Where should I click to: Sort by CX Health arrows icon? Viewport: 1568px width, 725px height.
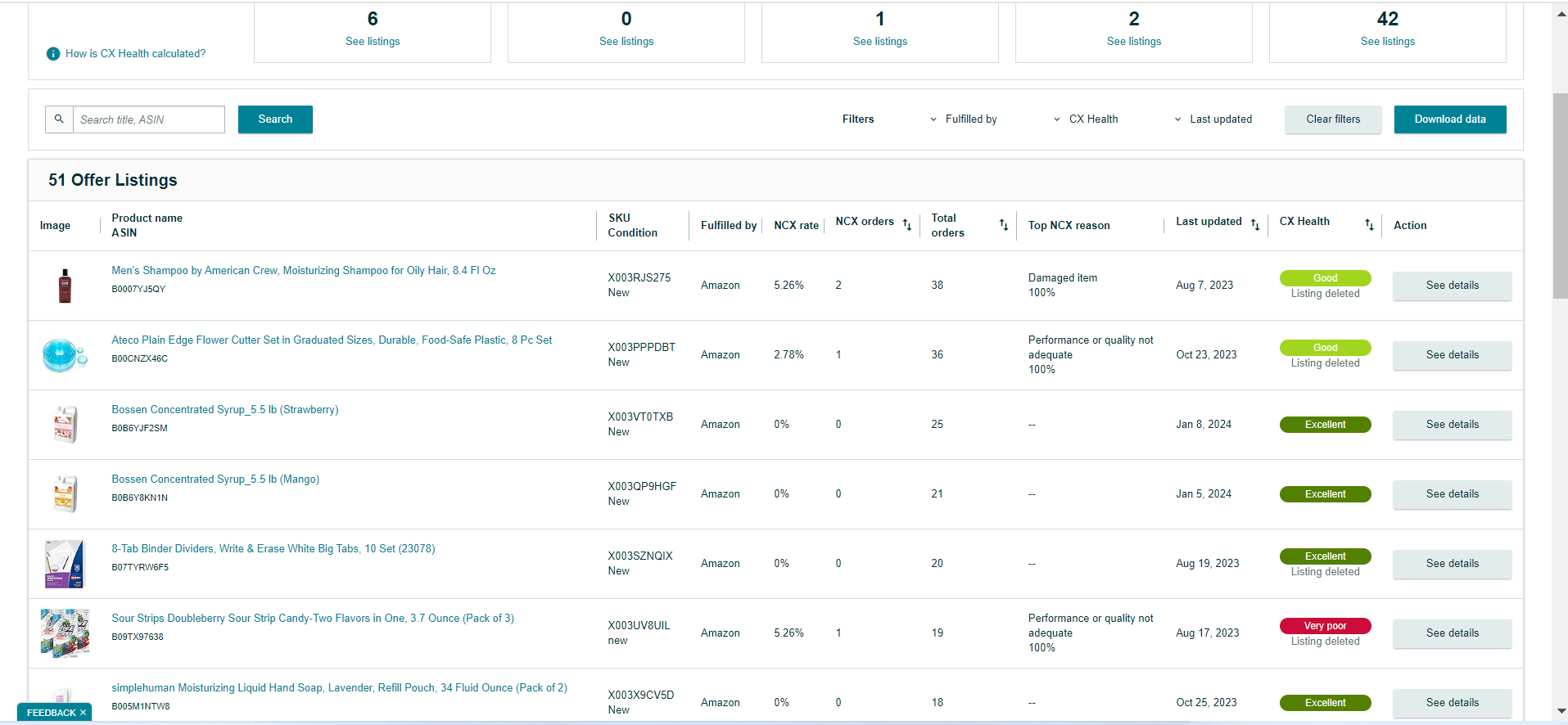point(1369,224)
